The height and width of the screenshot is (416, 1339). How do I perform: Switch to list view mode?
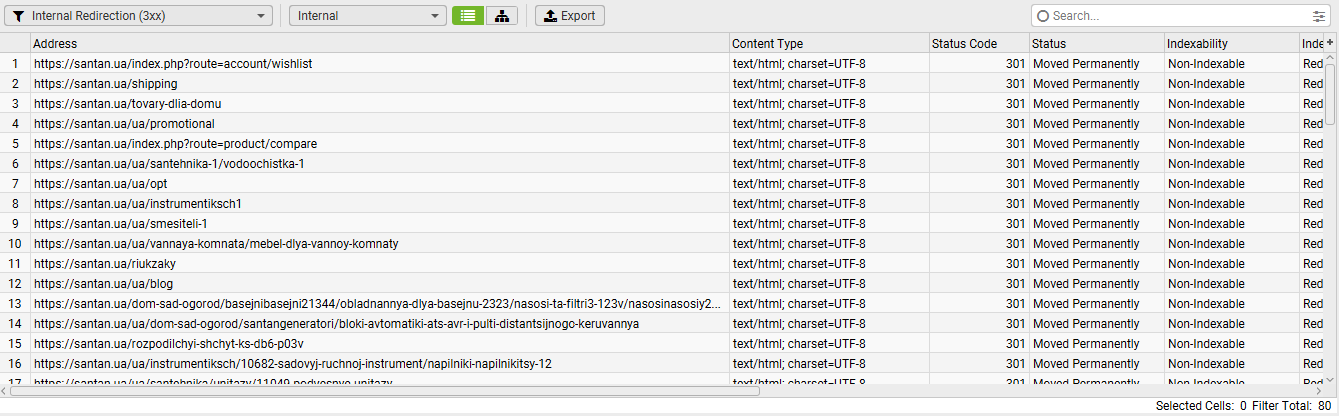pyautogui.click(x=466, y=16)
